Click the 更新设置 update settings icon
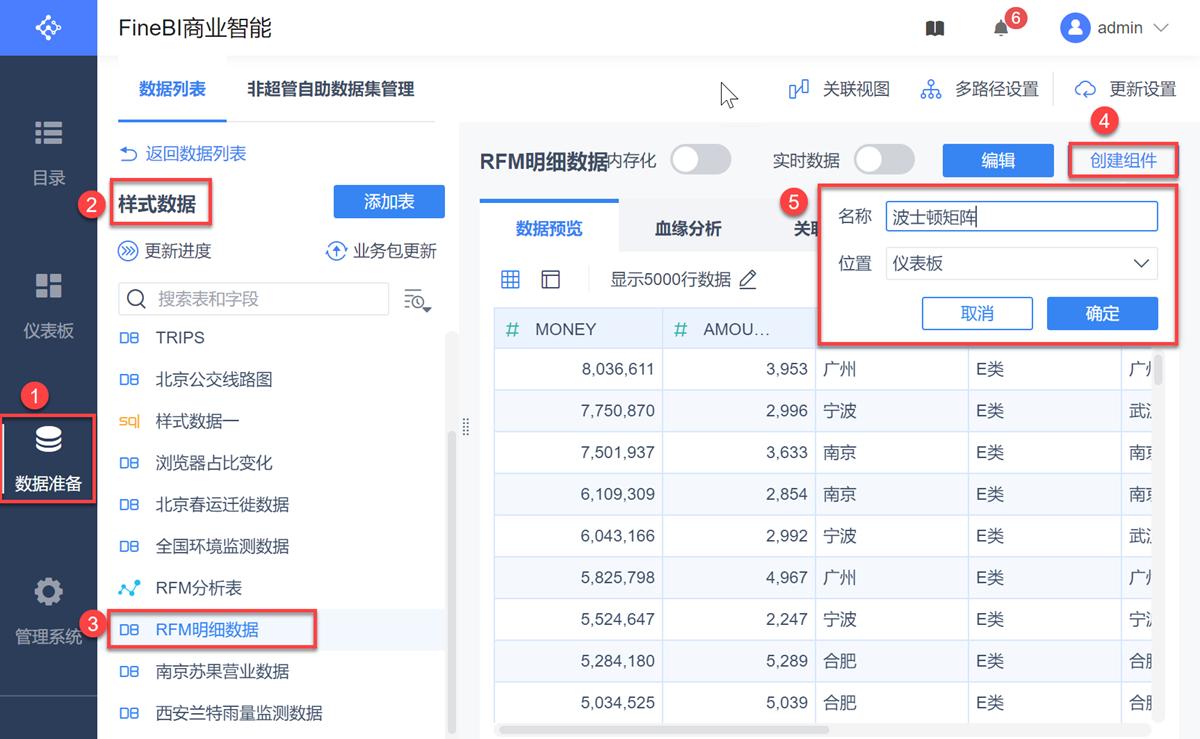The image size is (1200, 739). pos(1085,89)
